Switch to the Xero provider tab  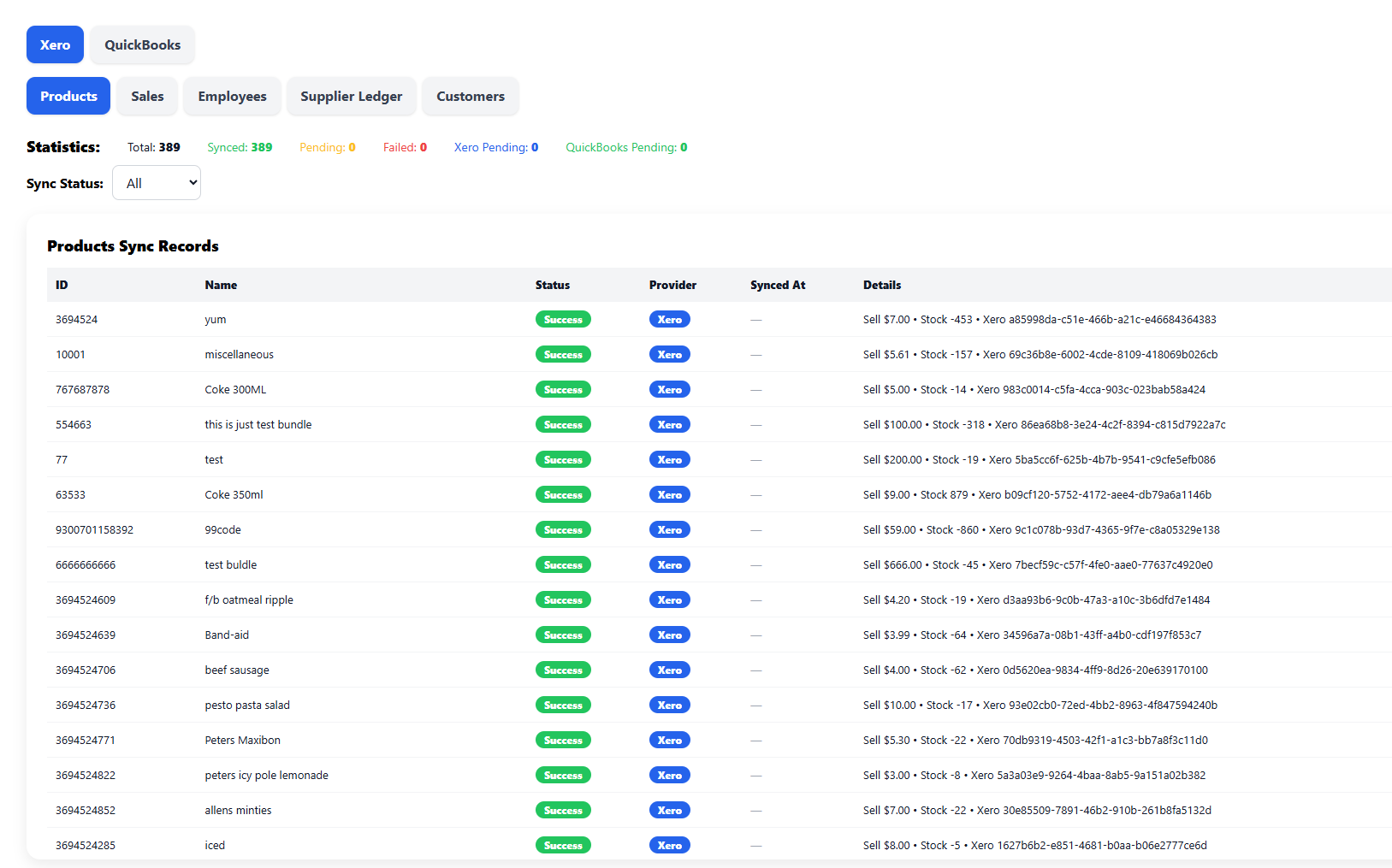pyautogui.click(x=55, y=44)
